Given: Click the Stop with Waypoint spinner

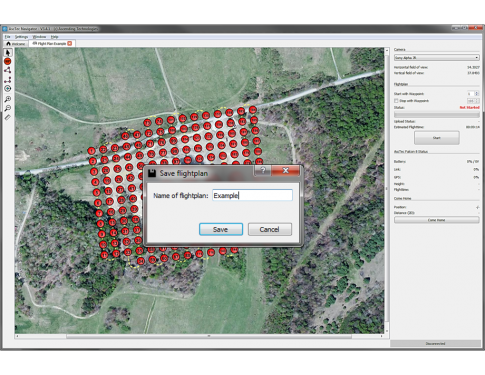Looking at the screenshot, I should [x=473, y=101].
